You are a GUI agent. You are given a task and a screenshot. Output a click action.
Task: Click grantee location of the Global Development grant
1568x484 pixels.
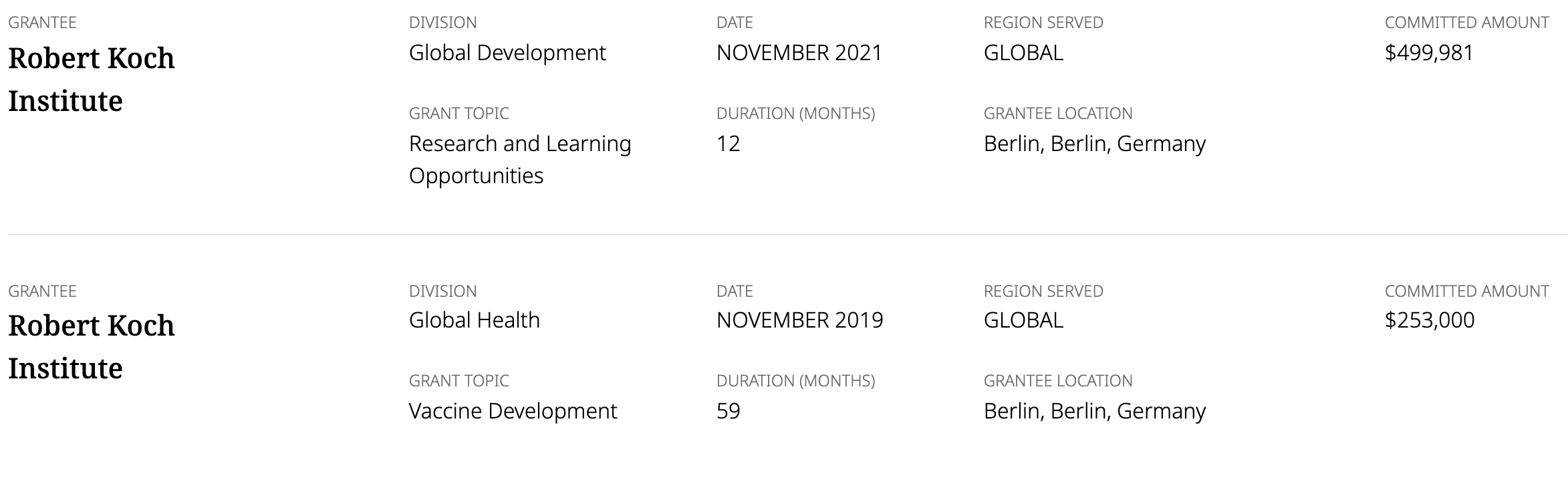pyautogui.click(x=1094, y=144)
